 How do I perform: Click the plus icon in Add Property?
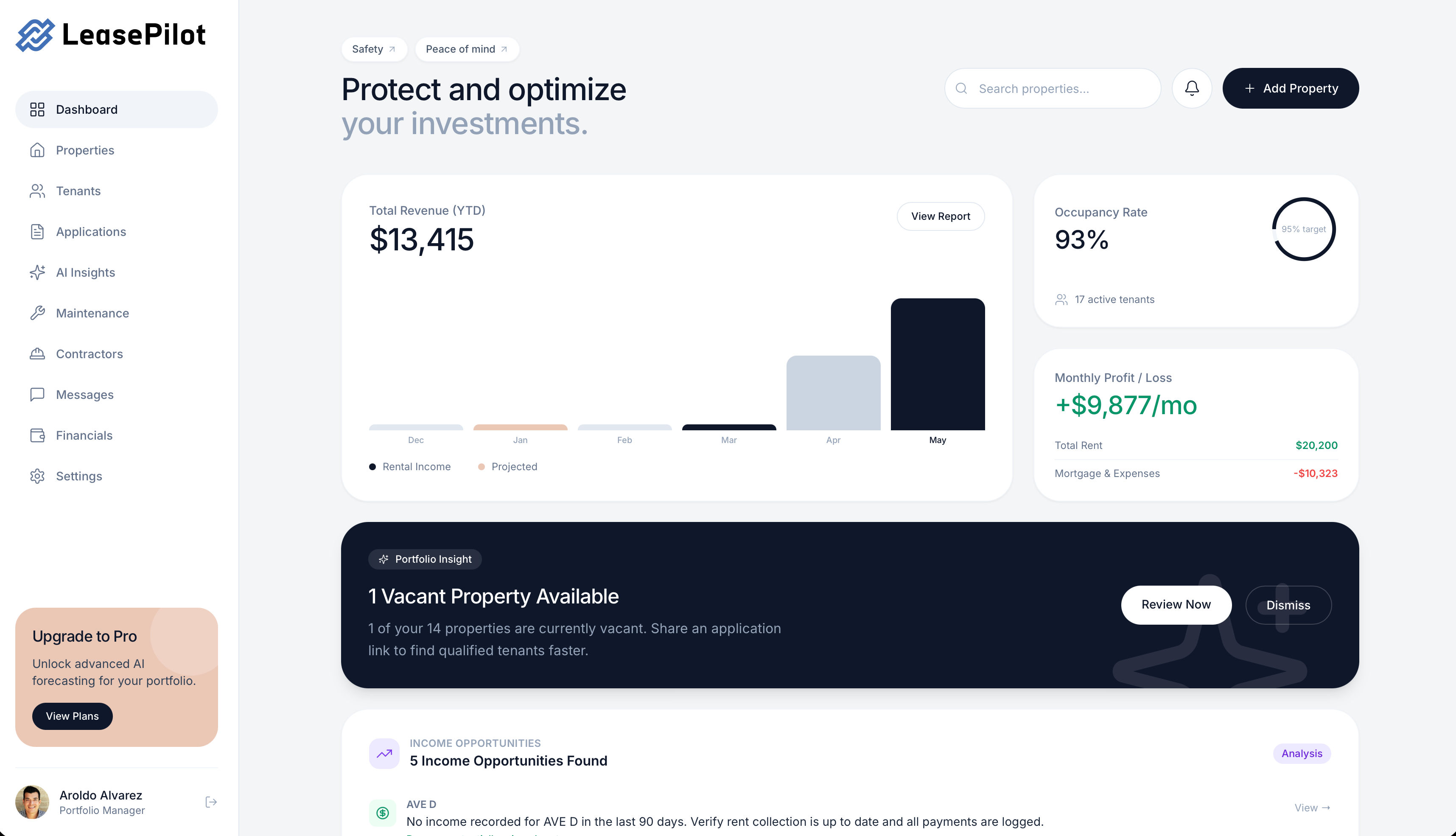coord(1249,88)
